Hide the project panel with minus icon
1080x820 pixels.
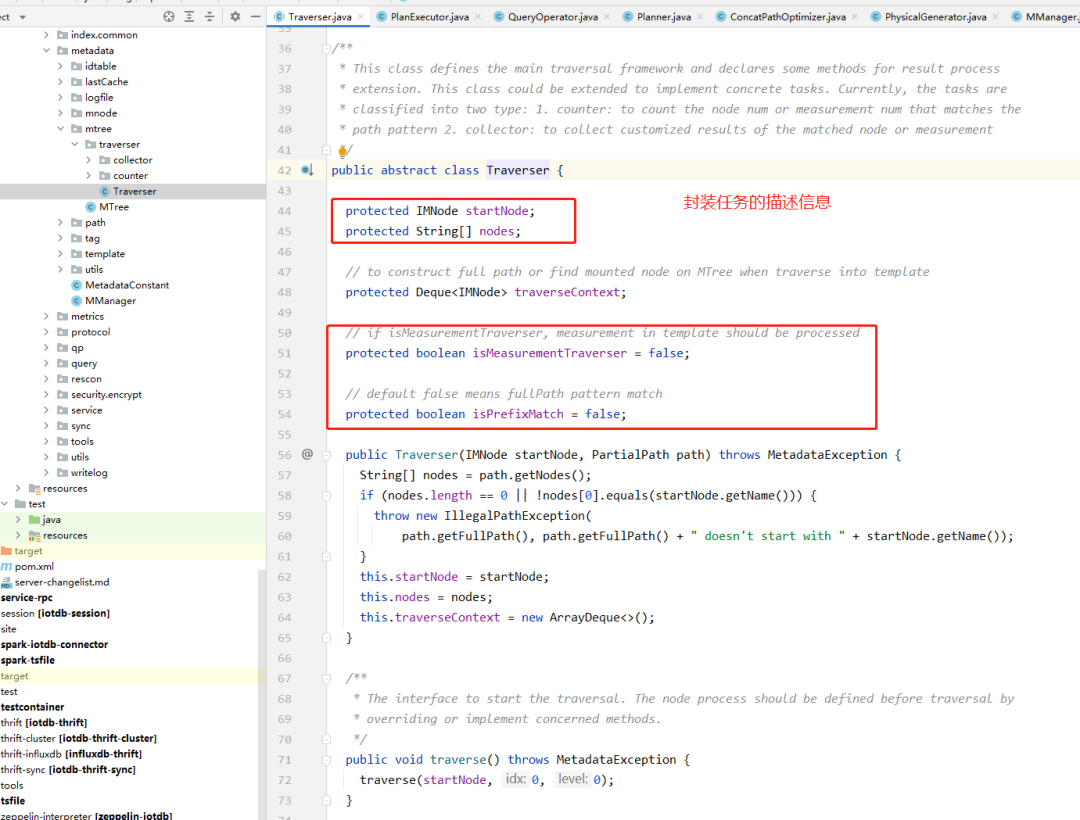point(256,17)
